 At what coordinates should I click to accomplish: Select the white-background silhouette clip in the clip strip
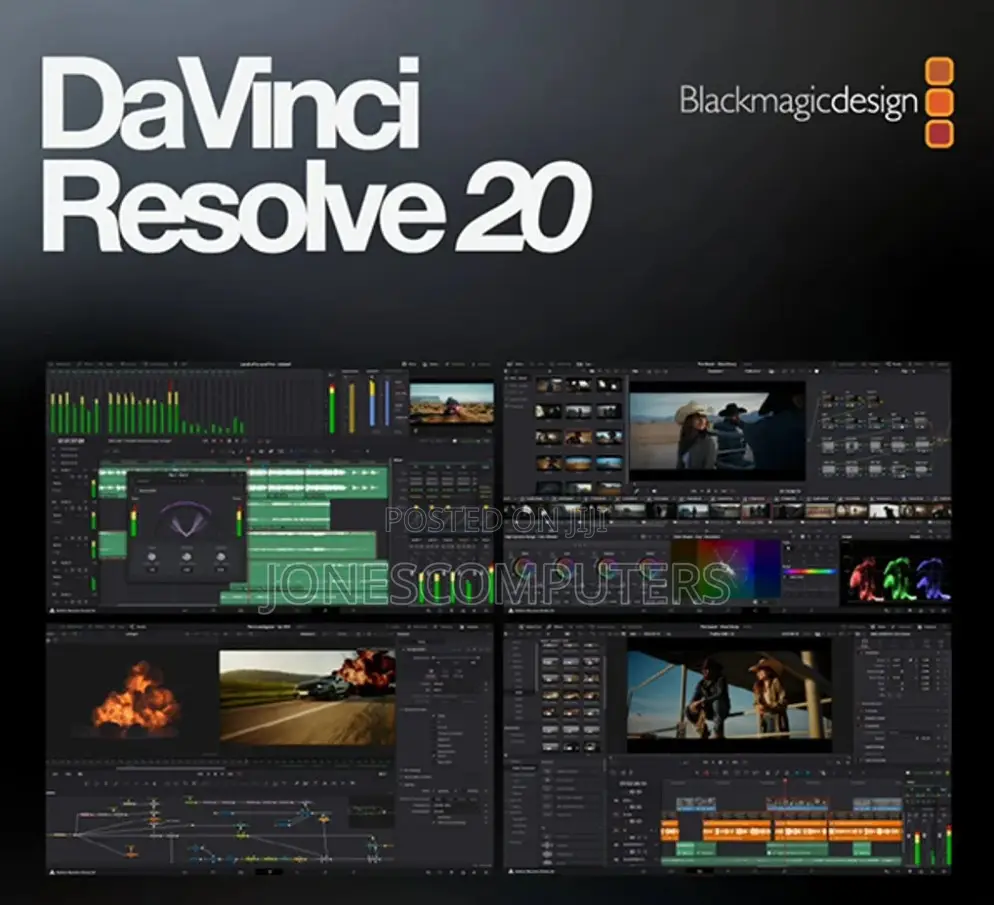pyautogui.click(x=883, y=511)
